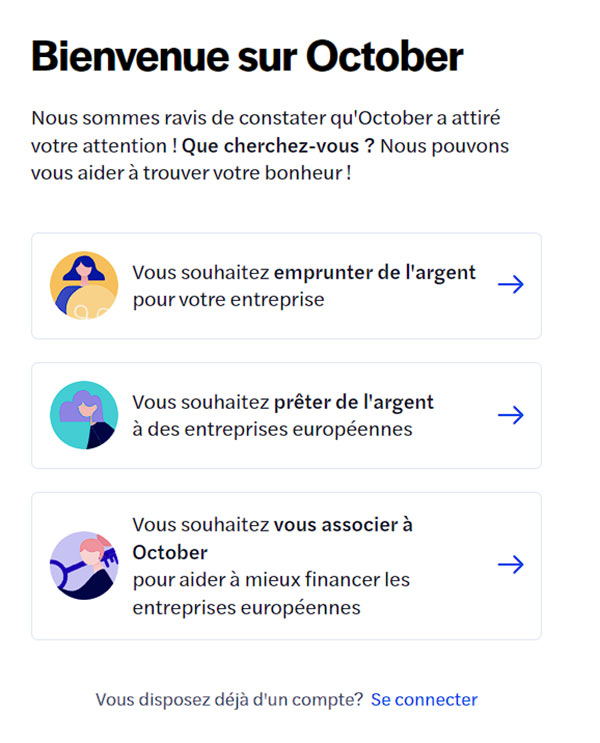Image resolution: width=600 pixels, height=743 pixels.
Task: Select the lend card's blank area before the arrow
Action: (464, 415)
